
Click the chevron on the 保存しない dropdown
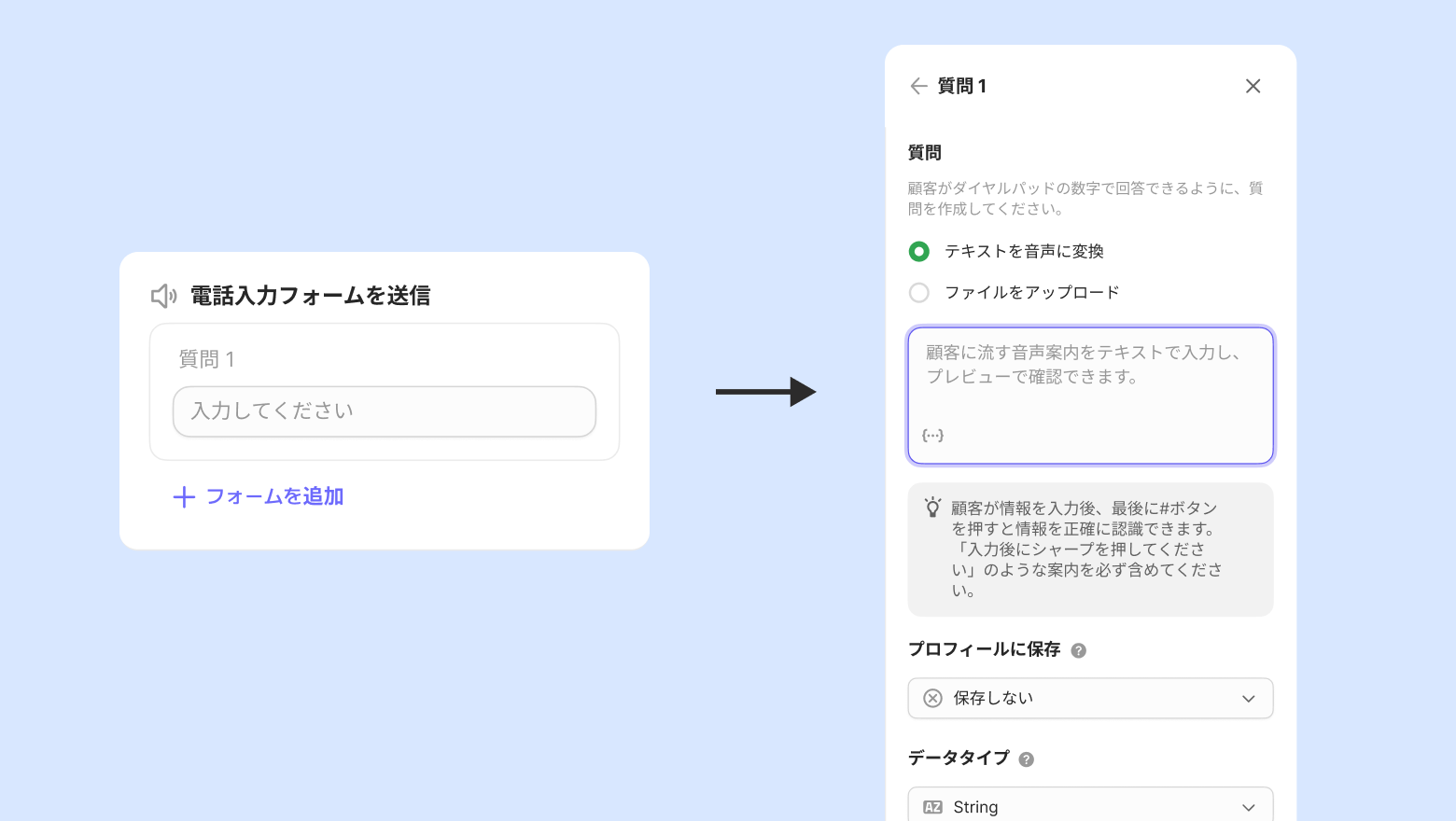tap(1249, 699)
